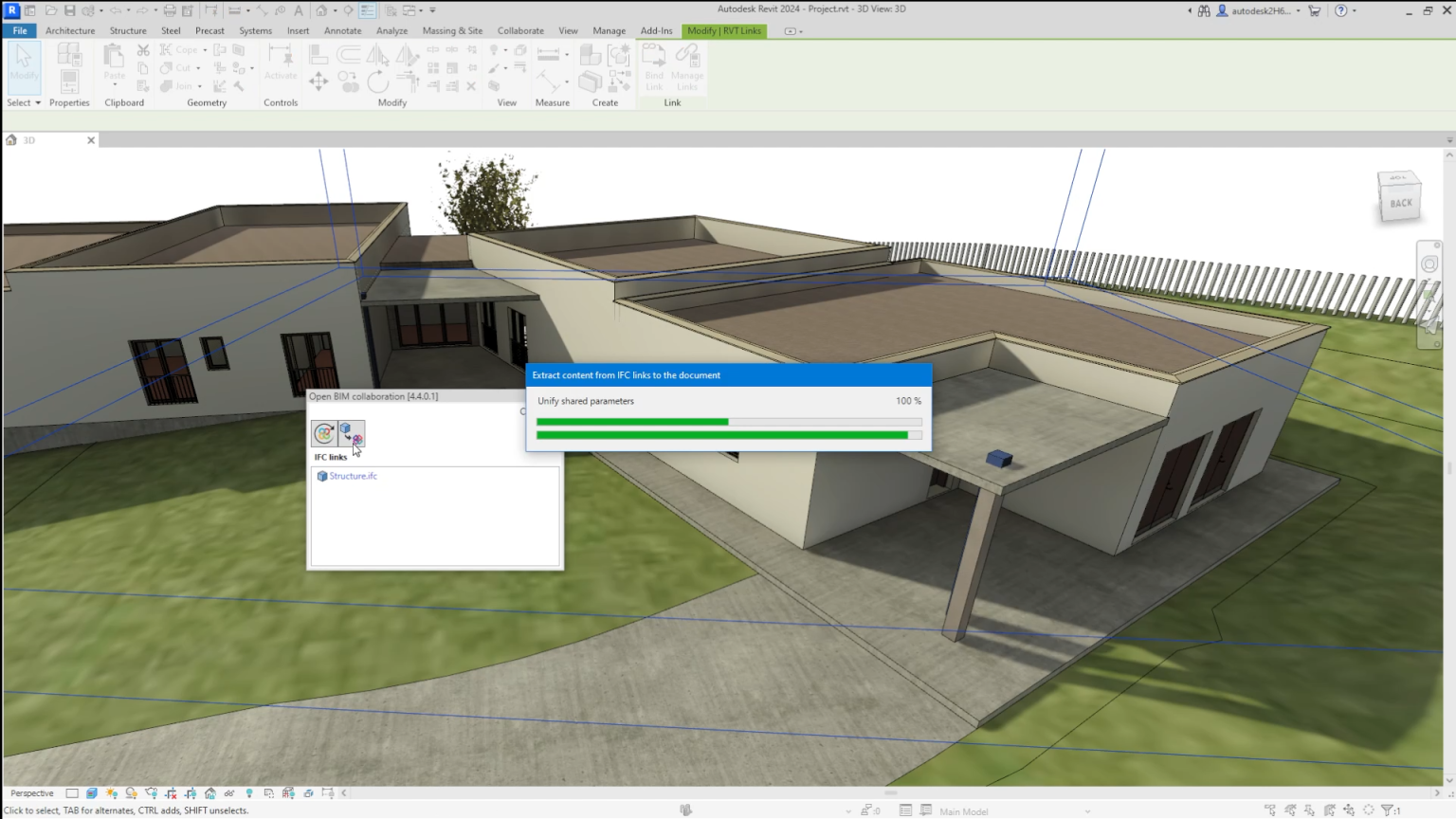The width and height of the screenshot is (1456, 819).
Task: Click the Unify shared parameters progress bar
Action: coord(728,421)
